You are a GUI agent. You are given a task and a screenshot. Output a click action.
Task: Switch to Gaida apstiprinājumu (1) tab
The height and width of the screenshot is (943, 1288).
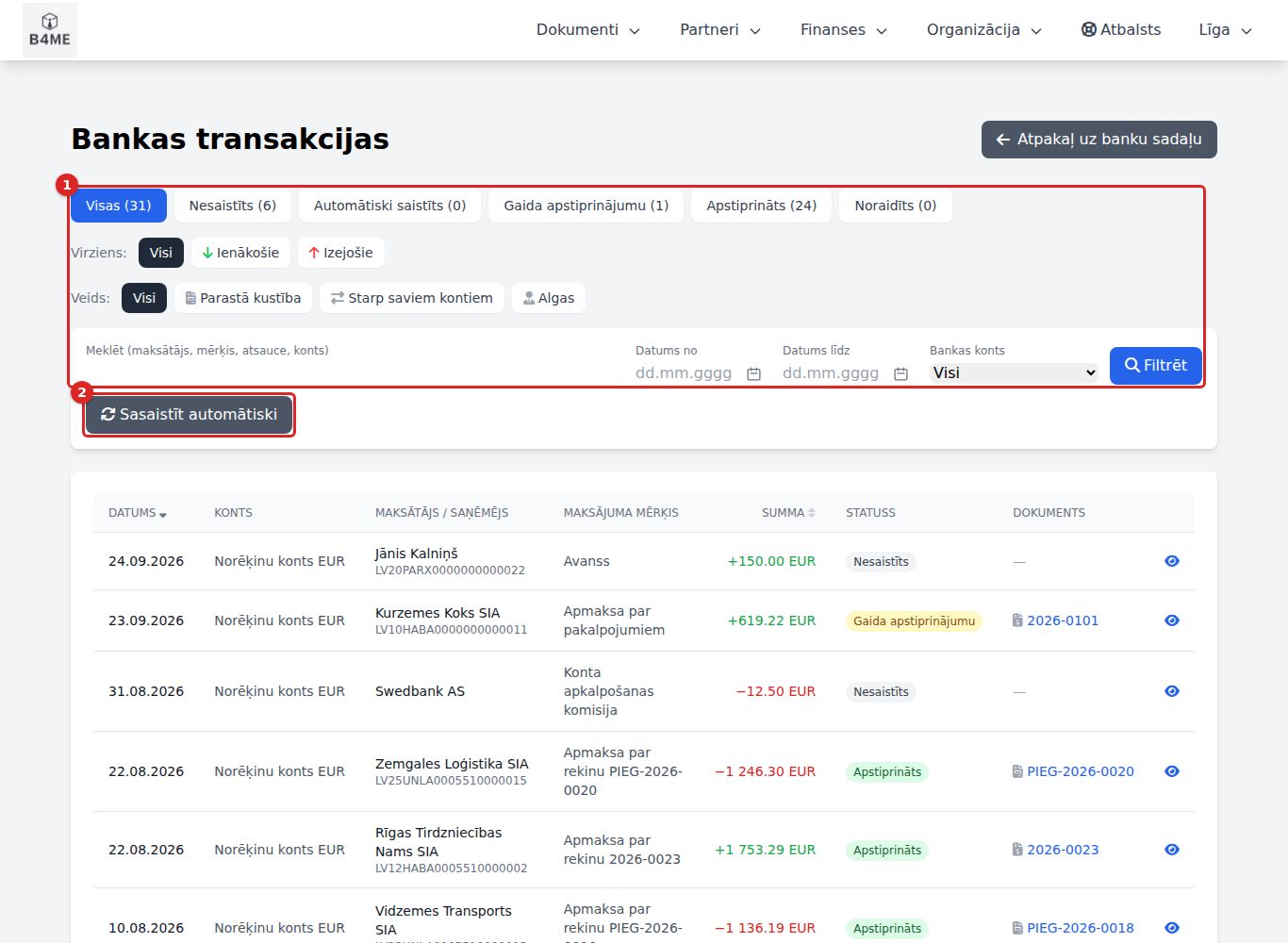point(586,206)
